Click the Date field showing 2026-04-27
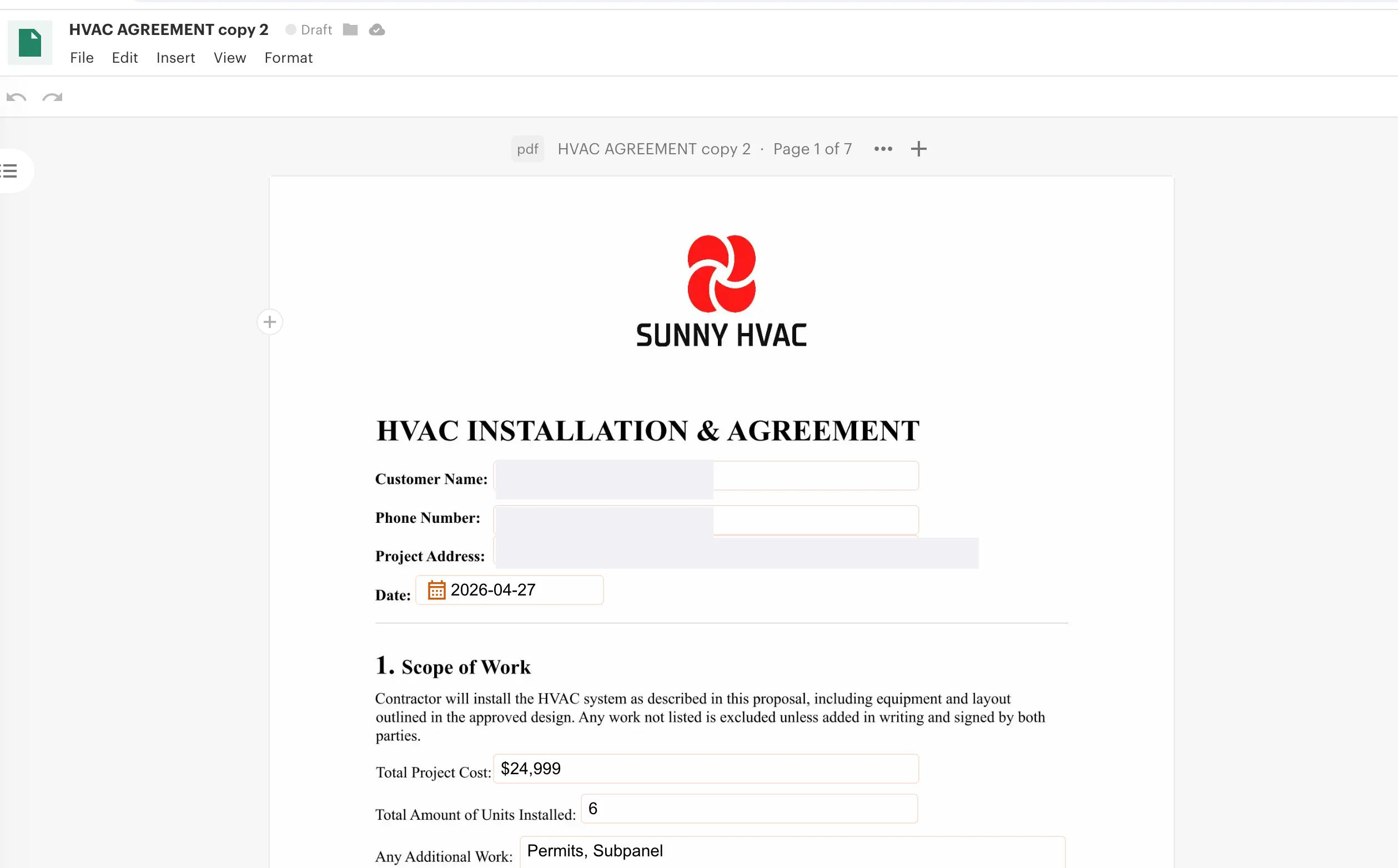The image size is (1398, 868). tap(510, 590)
